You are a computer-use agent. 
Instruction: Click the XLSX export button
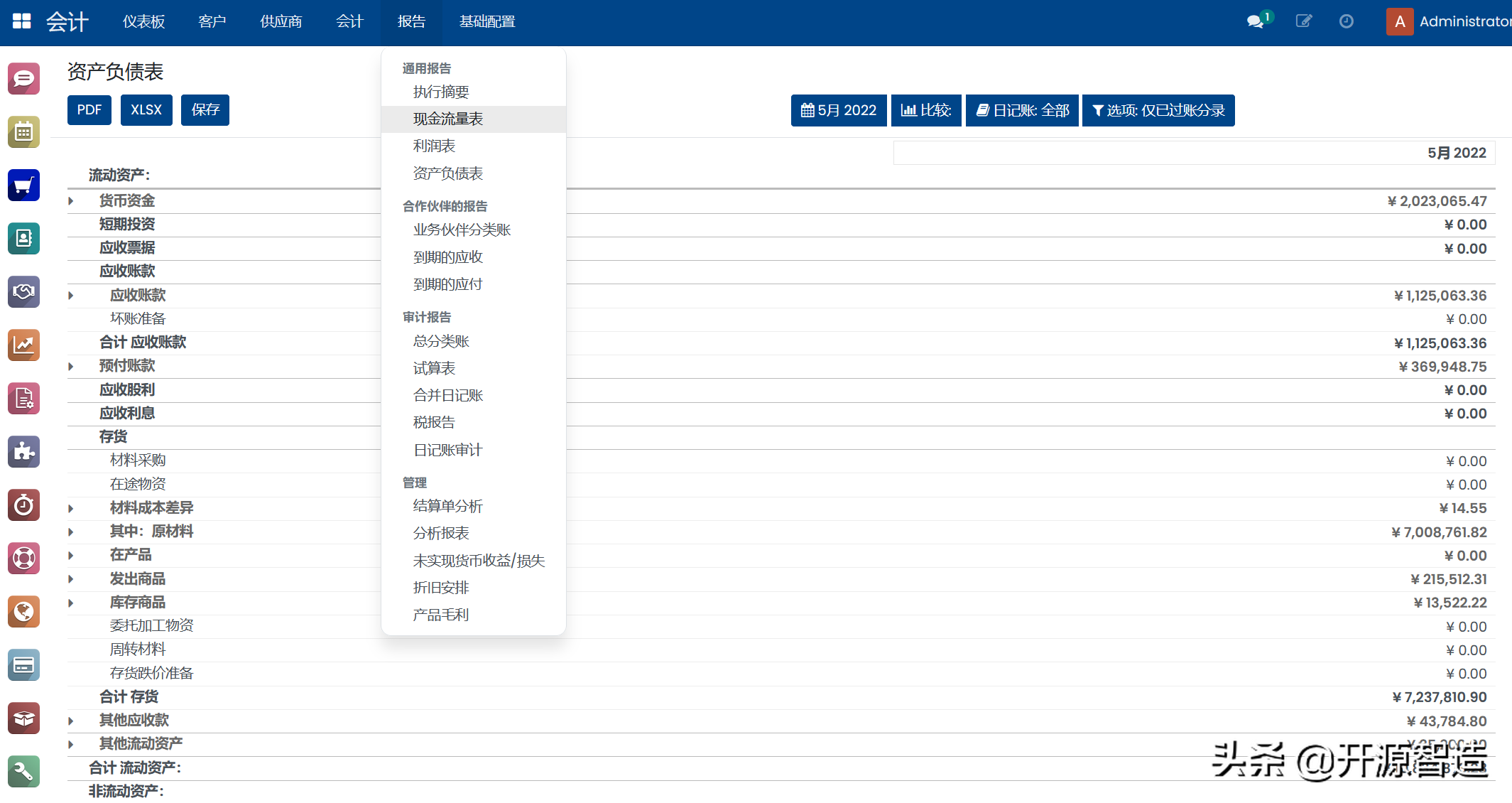146,109
